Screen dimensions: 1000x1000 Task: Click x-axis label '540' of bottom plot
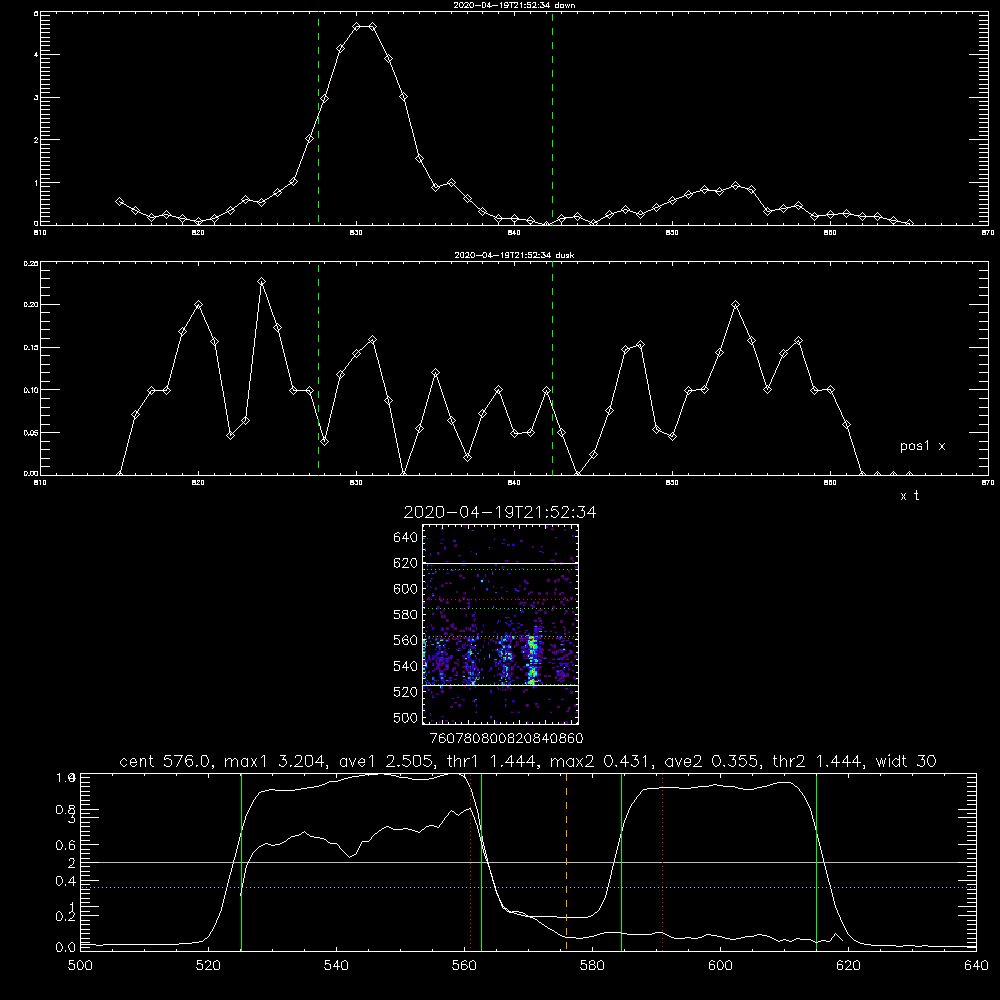coord(336,966)
